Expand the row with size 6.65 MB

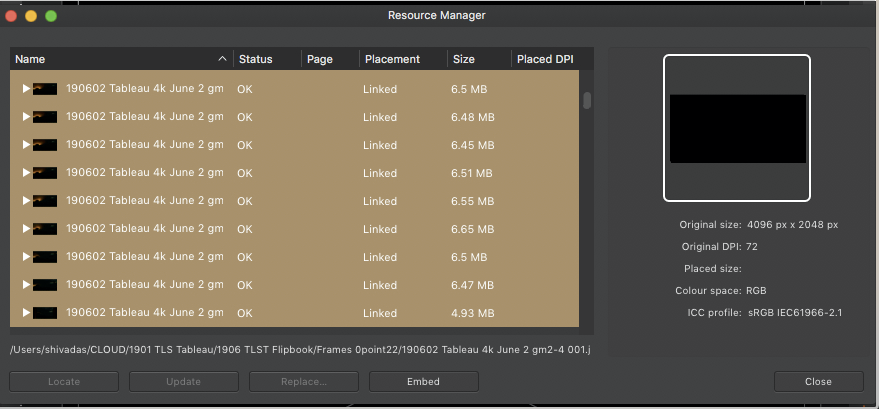(x=26, y=229)
